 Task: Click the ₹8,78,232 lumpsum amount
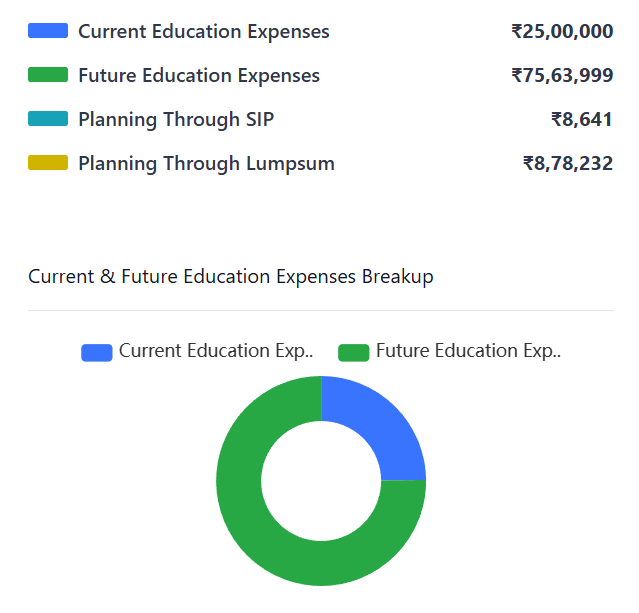point(568,163)
